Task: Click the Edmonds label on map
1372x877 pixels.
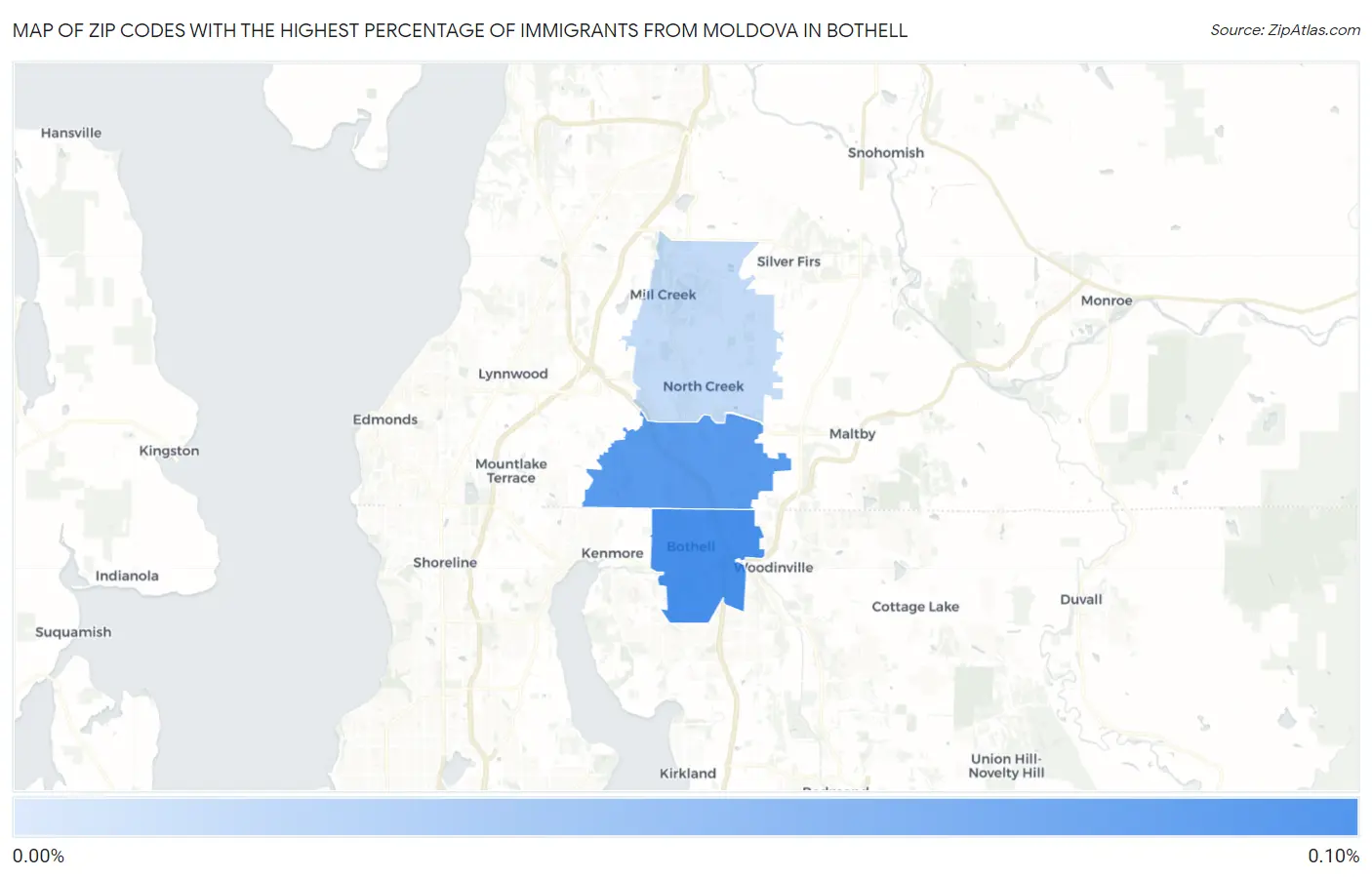Action: (384, 419)
